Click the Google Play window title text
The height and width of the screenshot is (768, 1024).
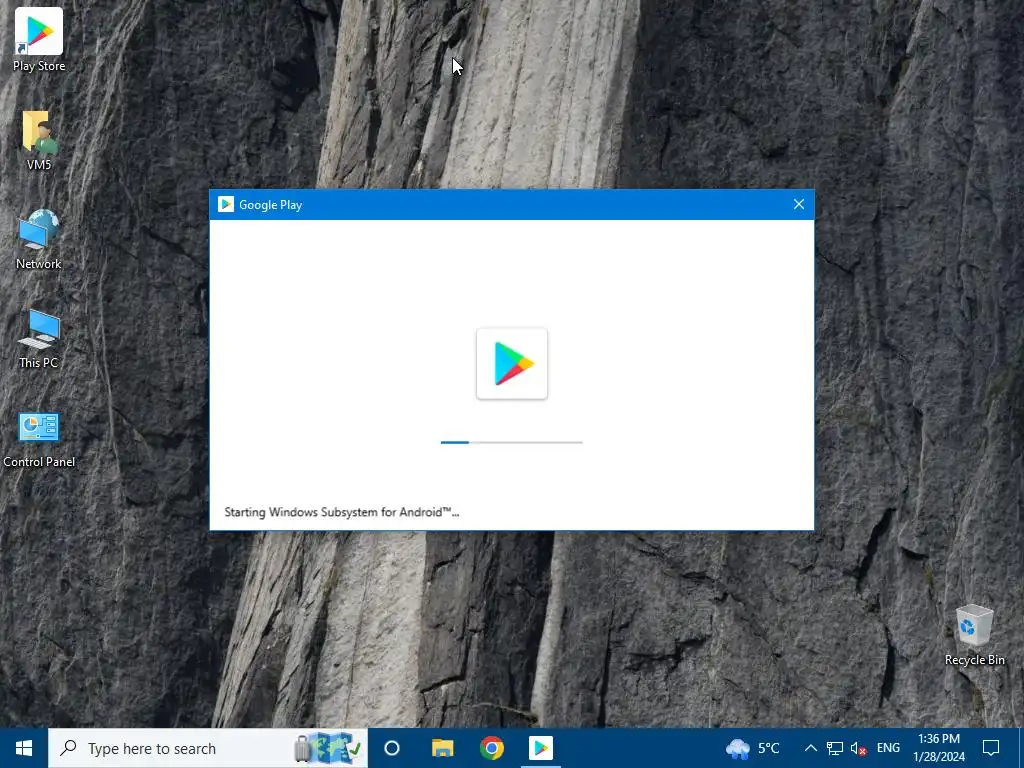pyautogui.click(x=270, y=204)
